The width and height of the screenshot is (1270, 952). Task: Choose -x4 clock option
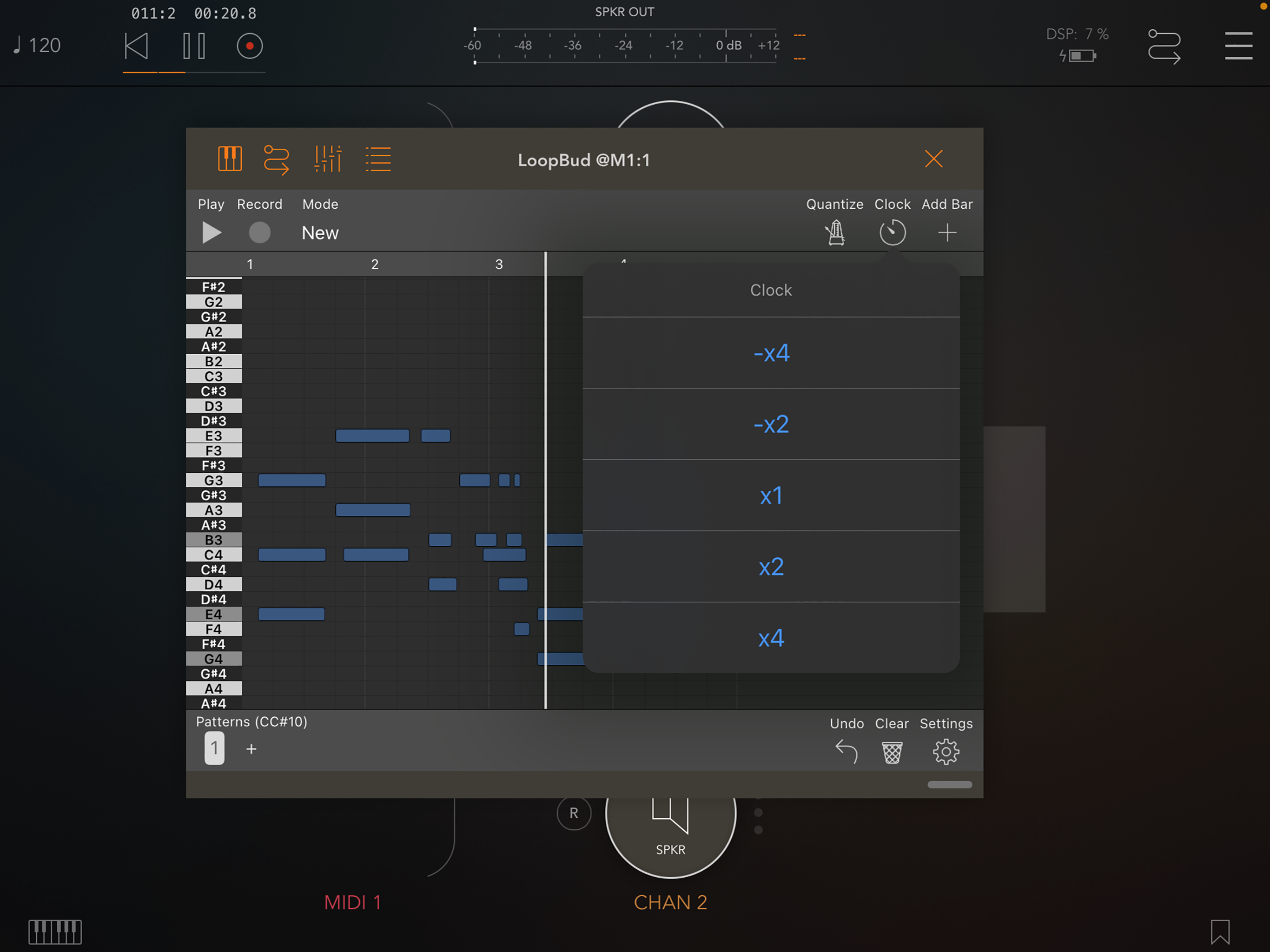tap(771, 352)
